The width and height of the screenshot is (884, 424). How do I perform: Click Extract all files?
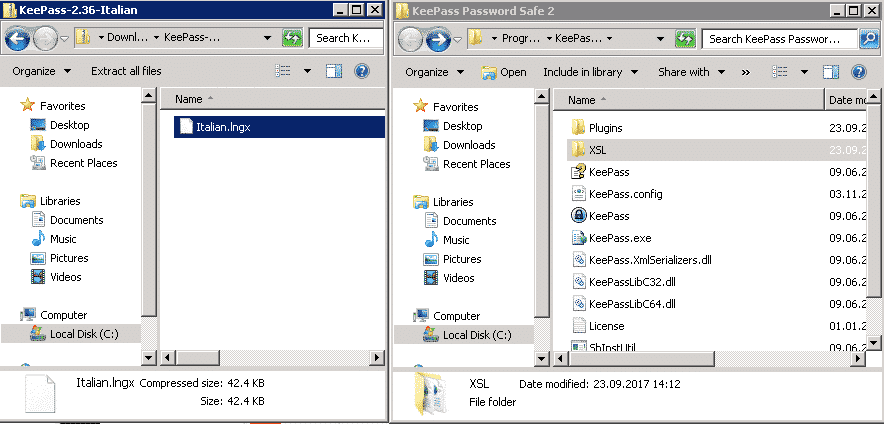tap(126, 71)
